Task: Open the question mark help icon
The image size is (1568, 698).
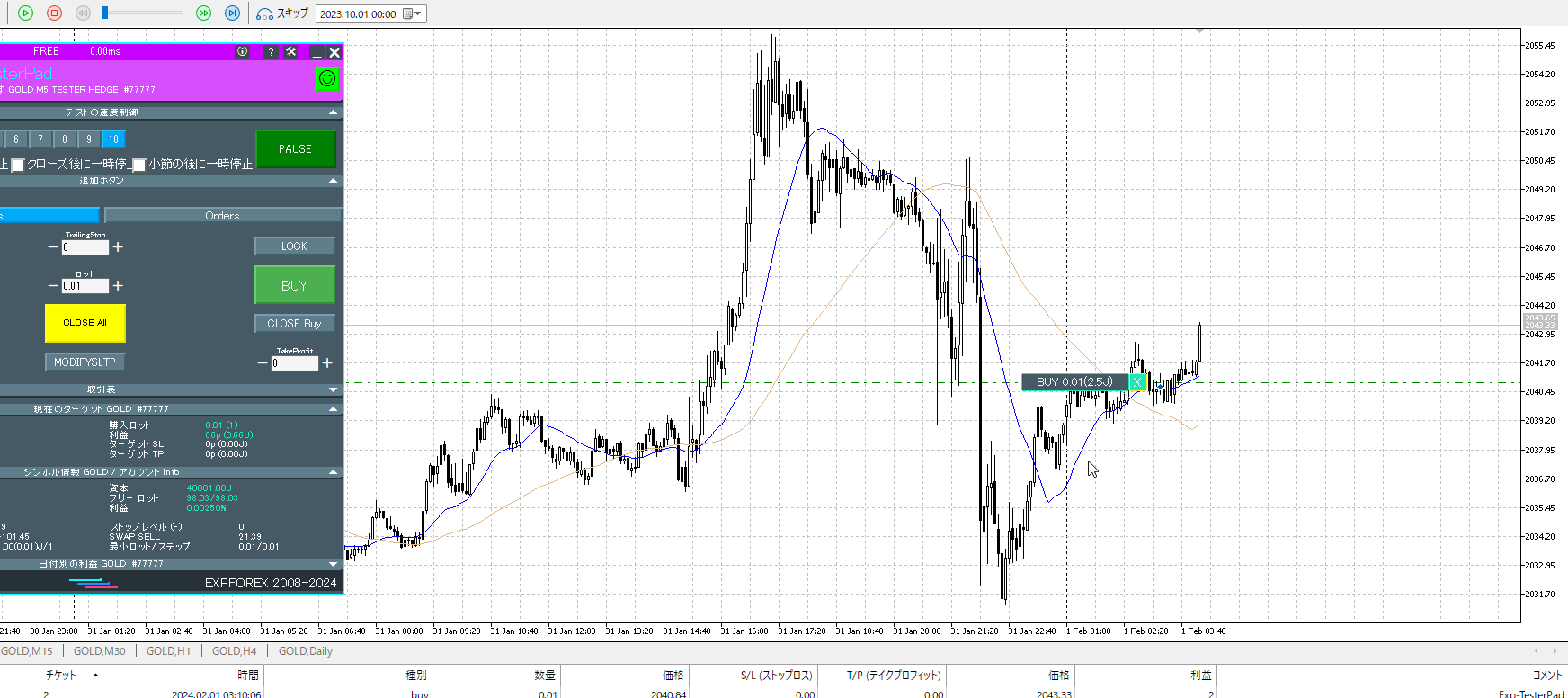Action: [x=271, y=52]
